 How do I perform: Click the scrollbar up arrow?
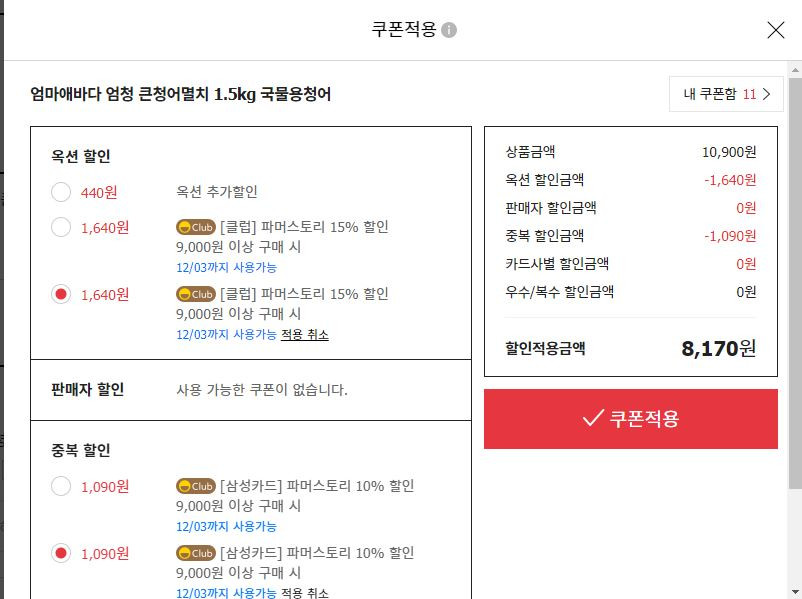pyautogui.click(x=795, y=70)
